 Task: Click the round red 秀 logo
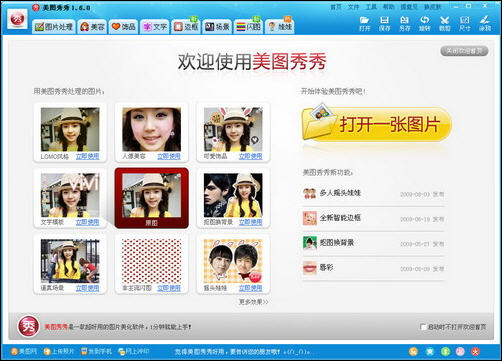[28, 326]
